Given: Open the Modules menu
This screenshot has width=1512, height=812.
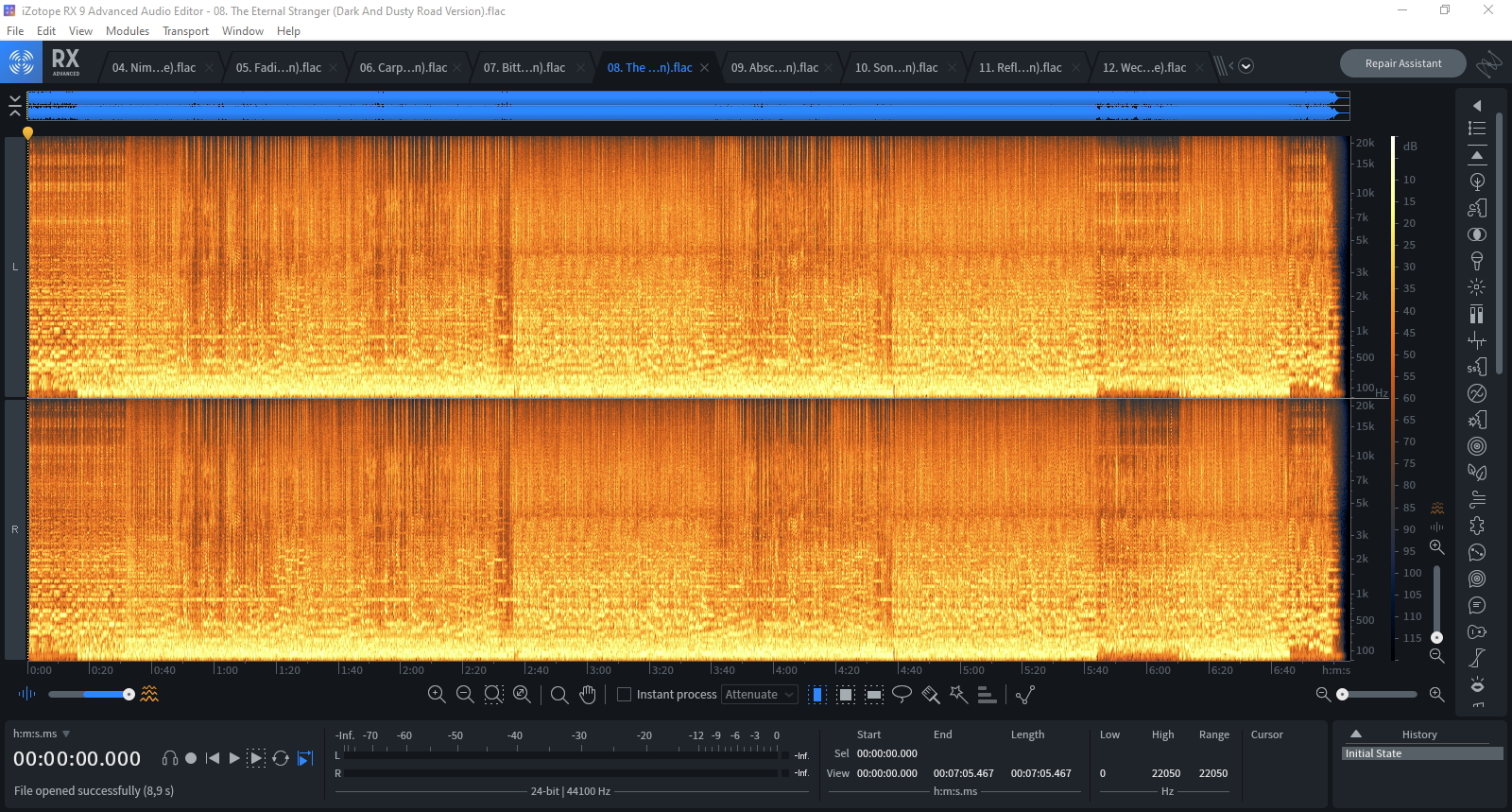Looking at the screenshot, I should coord(127,31).
